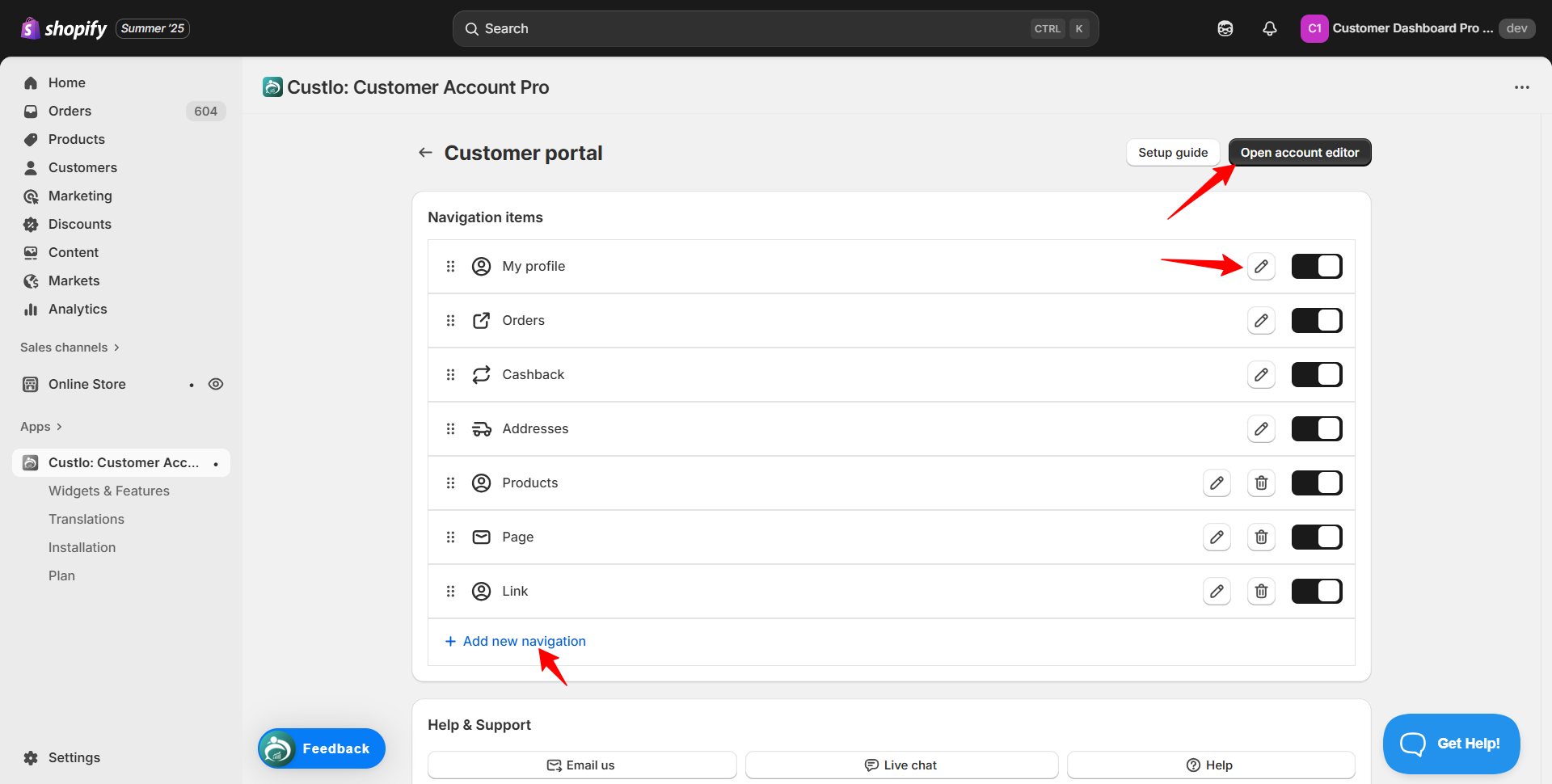1552x784 pixels.
Task: Click the Shopify logo
Action: tap(64, 28)
